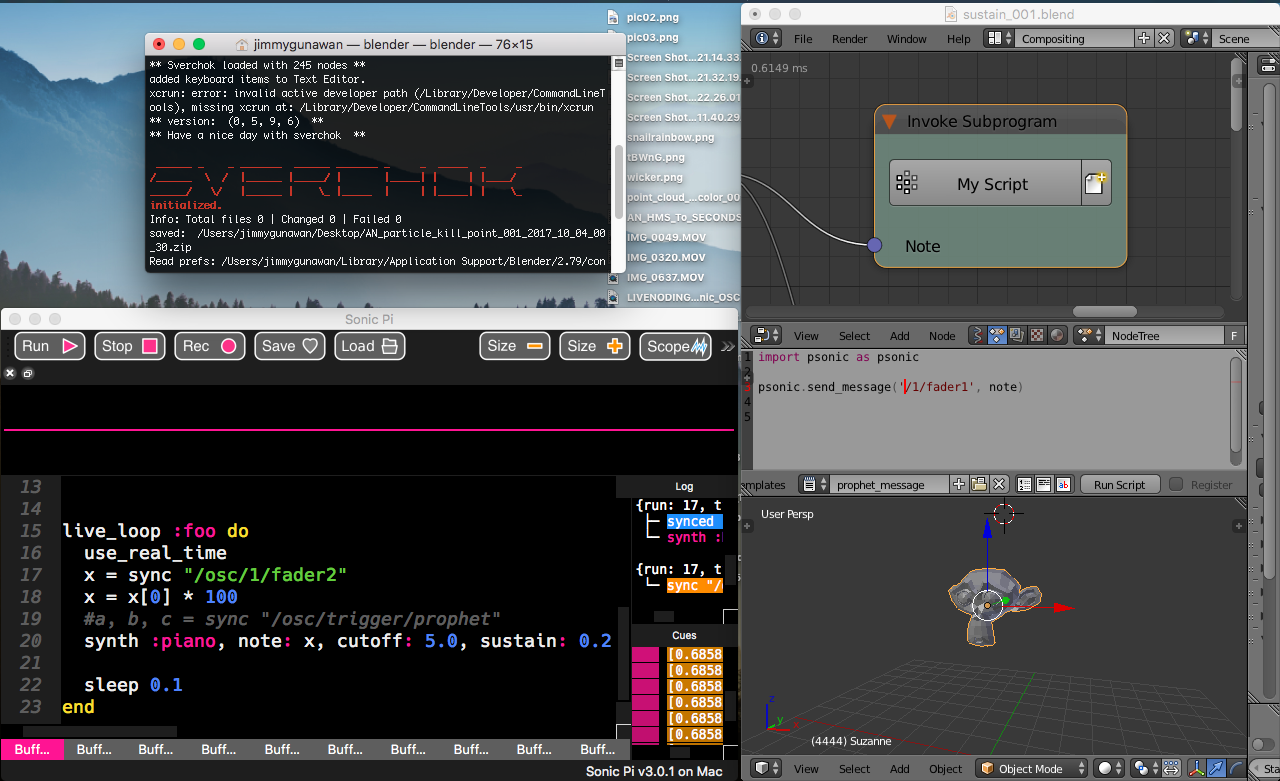Viewport: 1280px width, 781px height.
Task: Open the Blender Render menu
Action: pos(850,39)
